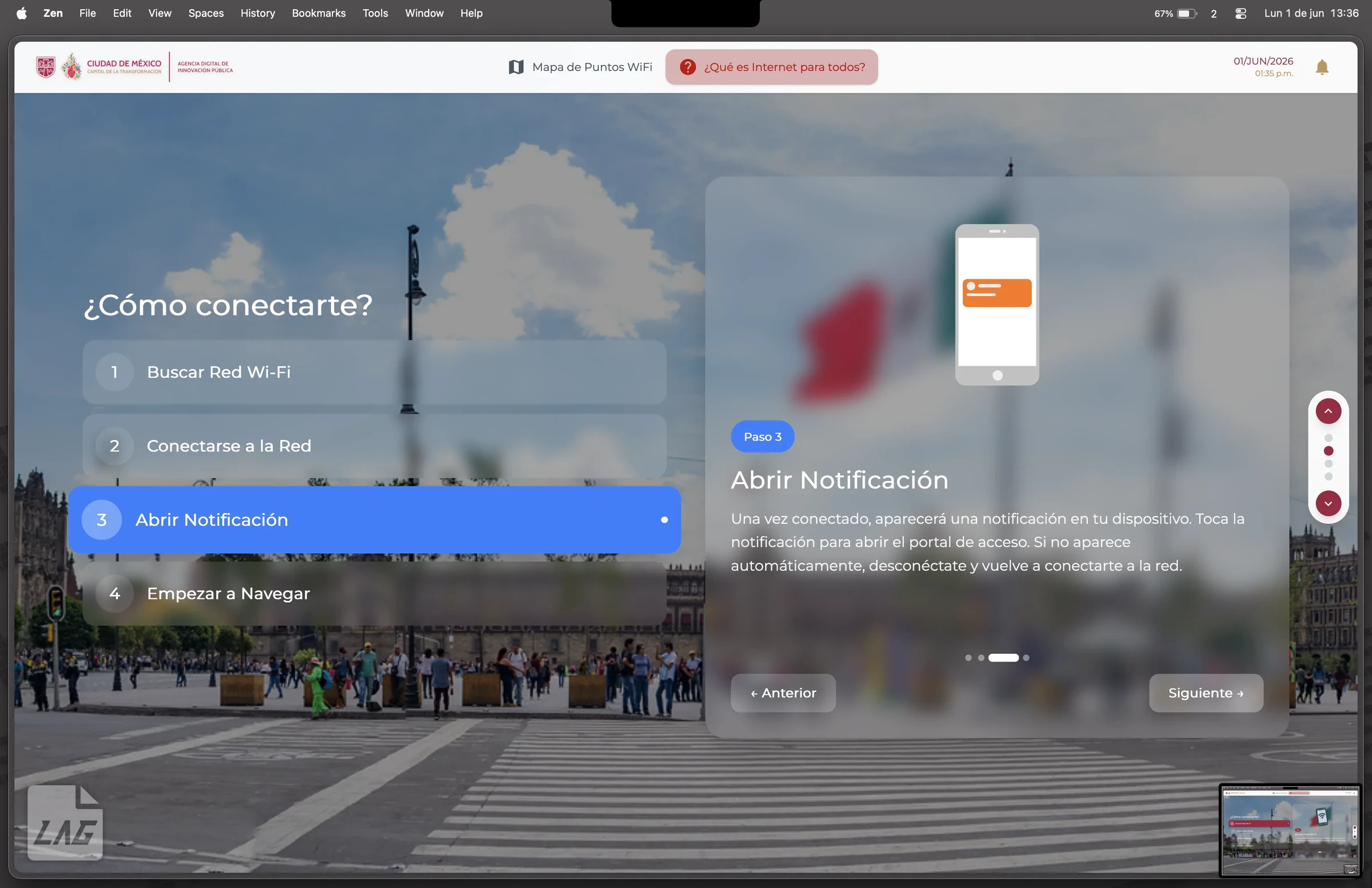The height and width of the screenshot is (888, 1372).
Task: Click the number 1 step circle
Action: (115, 371)
